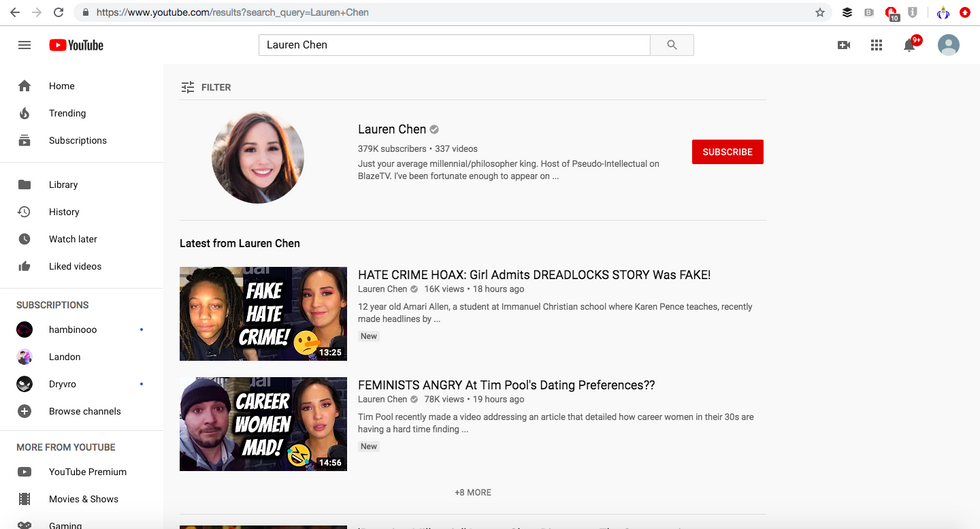980x529 pixels.
Task: Open the YouTube apps grid
Action: (876, 45)
